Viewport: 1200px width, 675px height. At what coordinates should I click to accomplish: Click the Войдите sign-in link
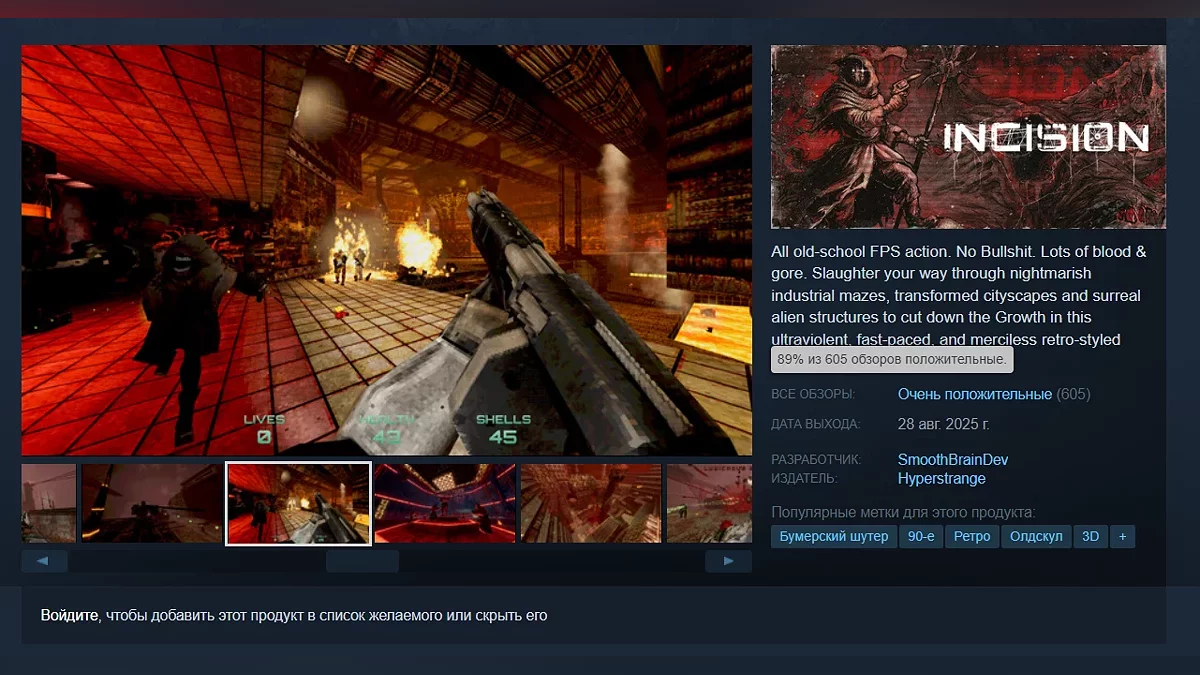(69, 616)
